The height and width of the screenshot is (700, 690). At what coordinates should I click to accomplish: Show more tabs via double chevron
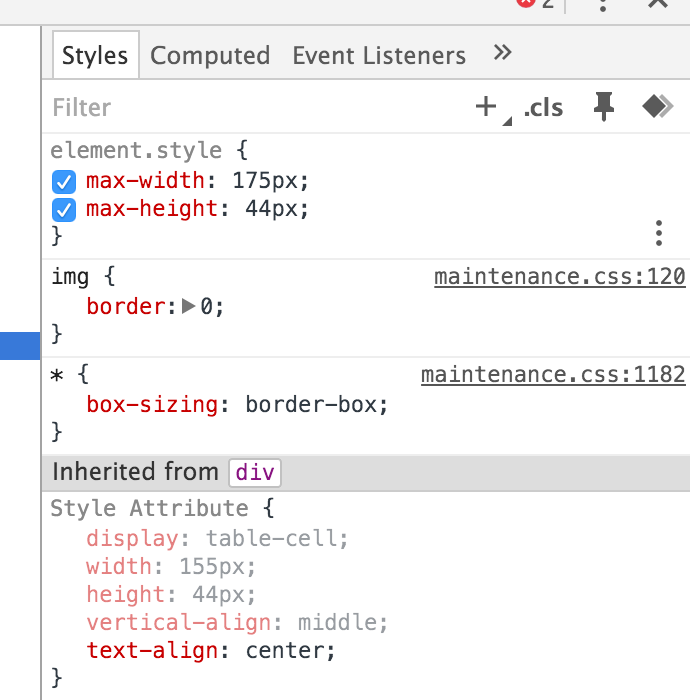[x=503, y=54]
